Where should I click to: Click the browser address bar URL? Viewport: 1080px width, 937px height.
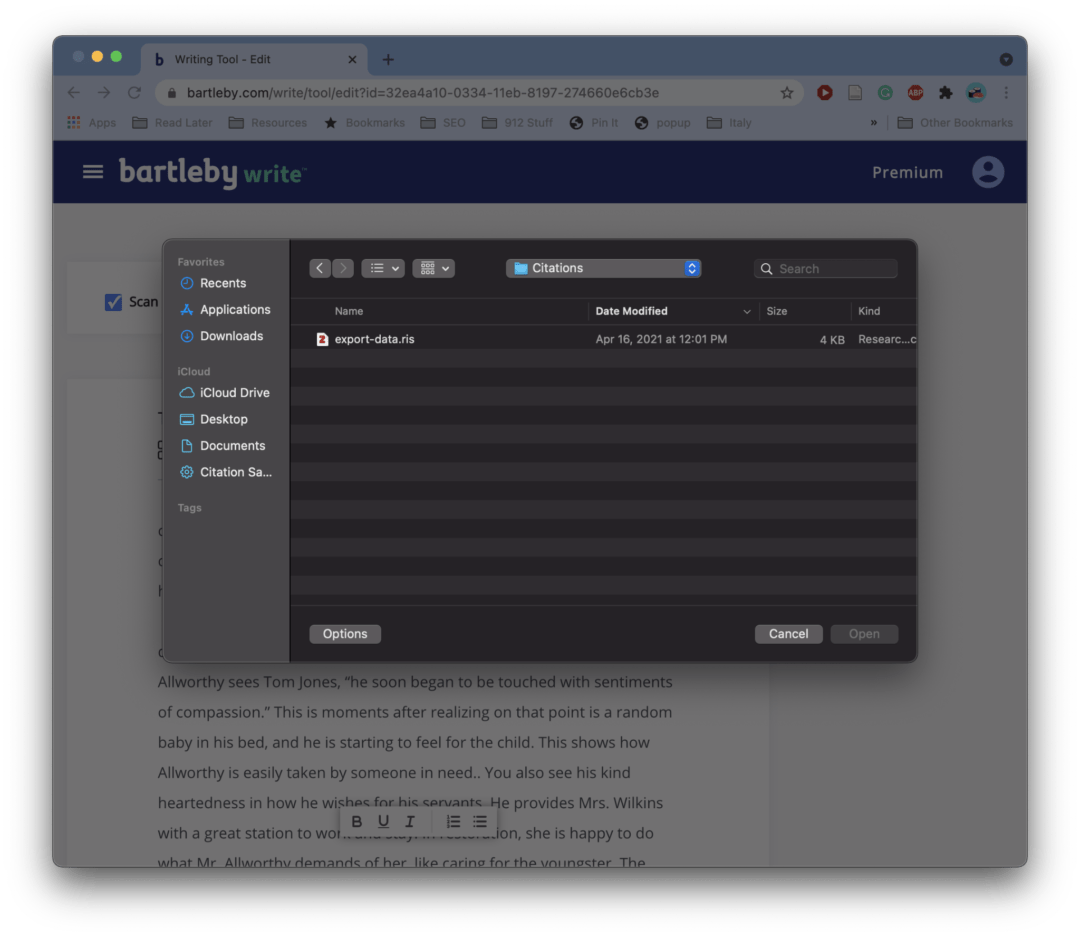point(422,92)
